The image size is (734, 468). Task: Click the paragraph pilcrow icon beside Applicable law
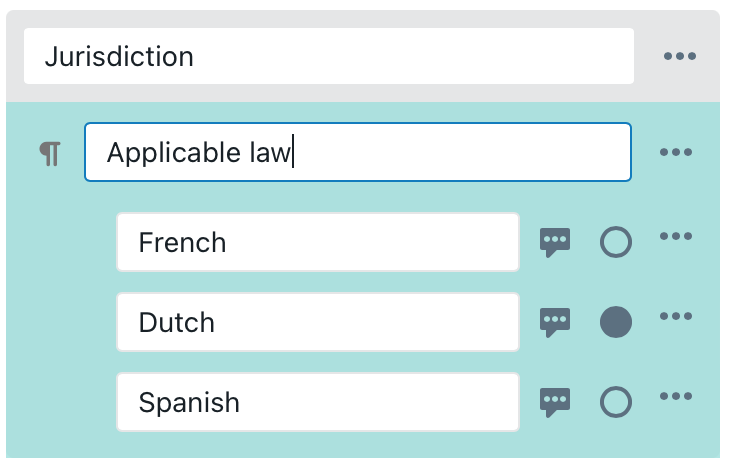tap(49, 153)
